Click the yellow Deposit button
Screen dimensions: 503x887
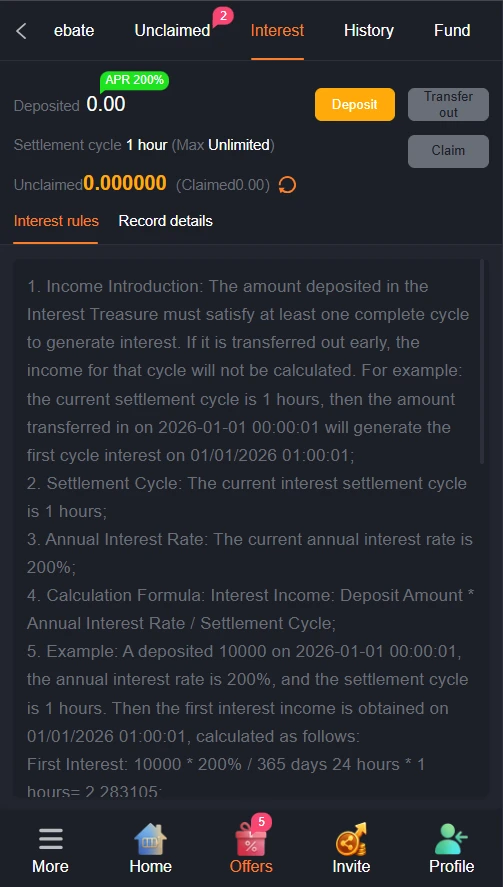point(355,104)
